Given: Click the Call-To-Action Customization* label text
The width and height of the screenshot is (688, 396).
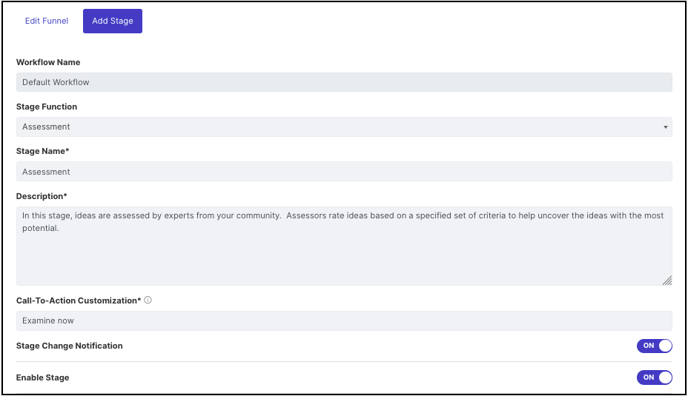Looking at the screenshot, I should click(x=79, y=300).
